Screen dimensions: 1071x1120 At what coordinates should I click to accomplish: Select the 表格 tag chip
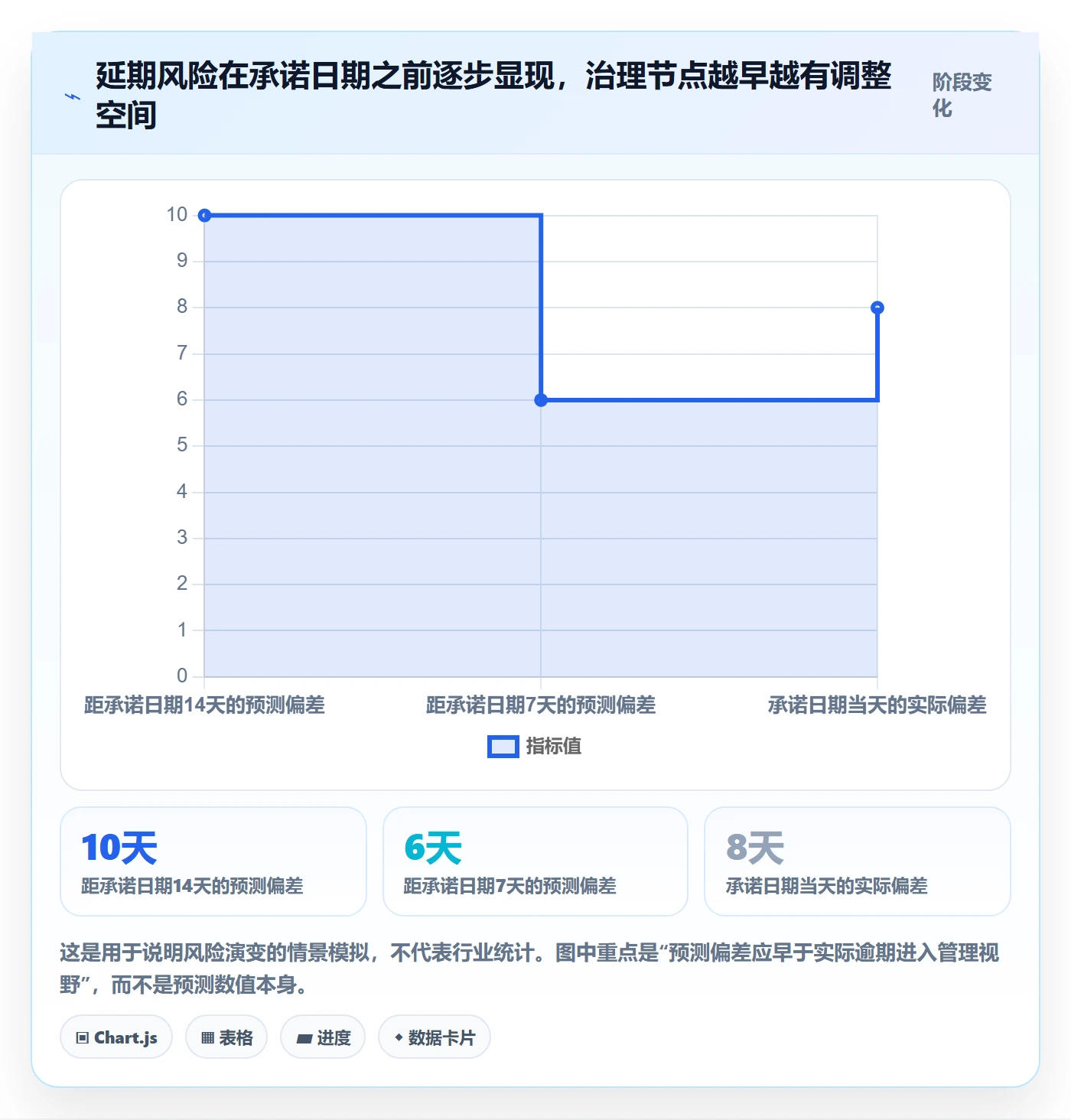click(x=226, y=1037)
